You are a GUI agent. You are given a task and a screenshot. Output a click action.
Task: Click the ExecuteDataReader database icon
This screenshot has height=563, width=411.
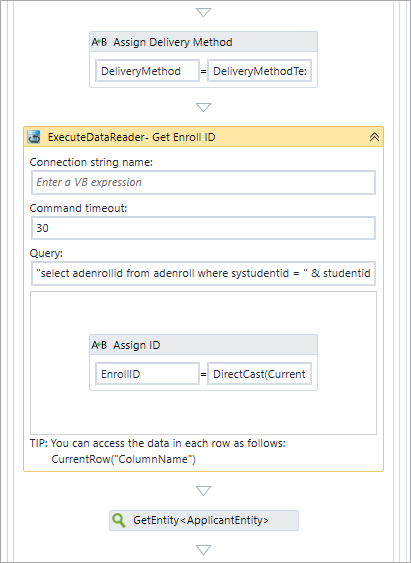pyautogui.click(x=34, y=137)
